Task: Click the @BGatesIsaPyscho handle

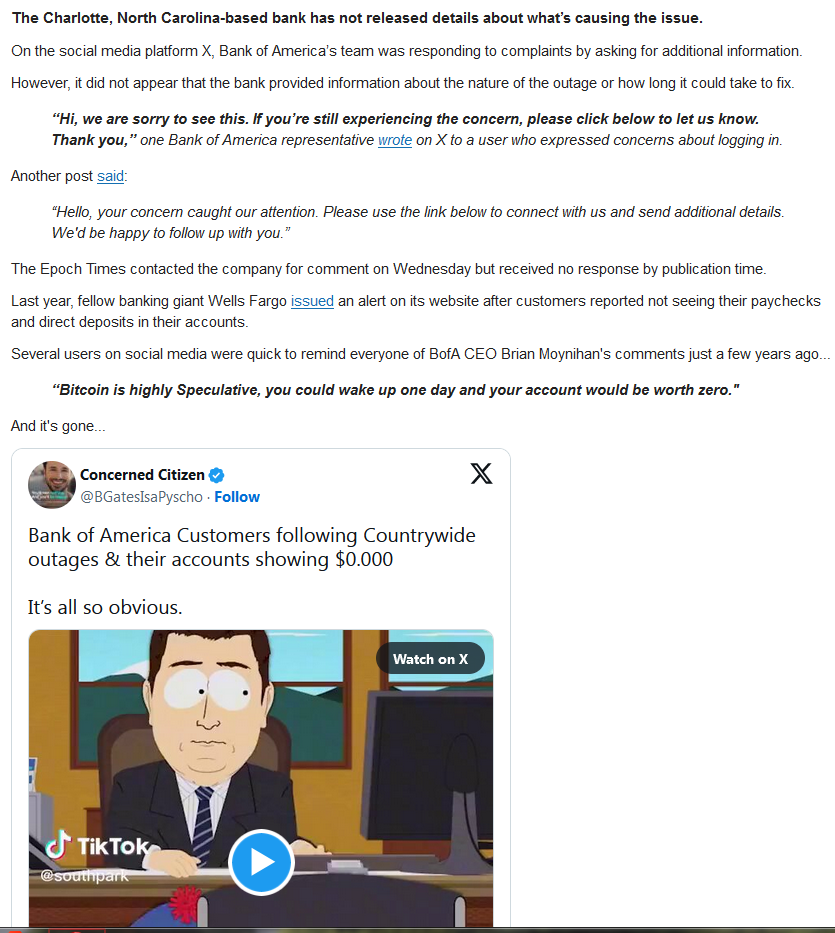Action: pos(142,497)
